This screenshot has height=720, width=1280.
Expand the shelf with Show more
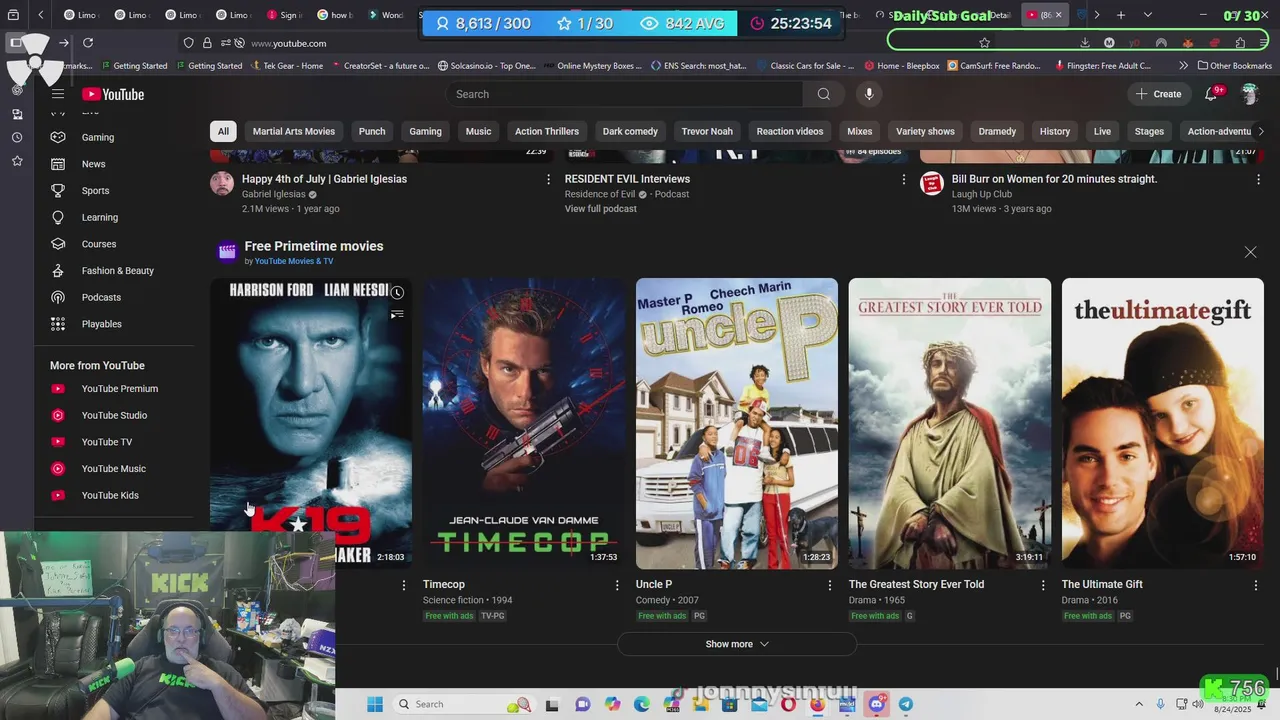[x=737, y=644]
